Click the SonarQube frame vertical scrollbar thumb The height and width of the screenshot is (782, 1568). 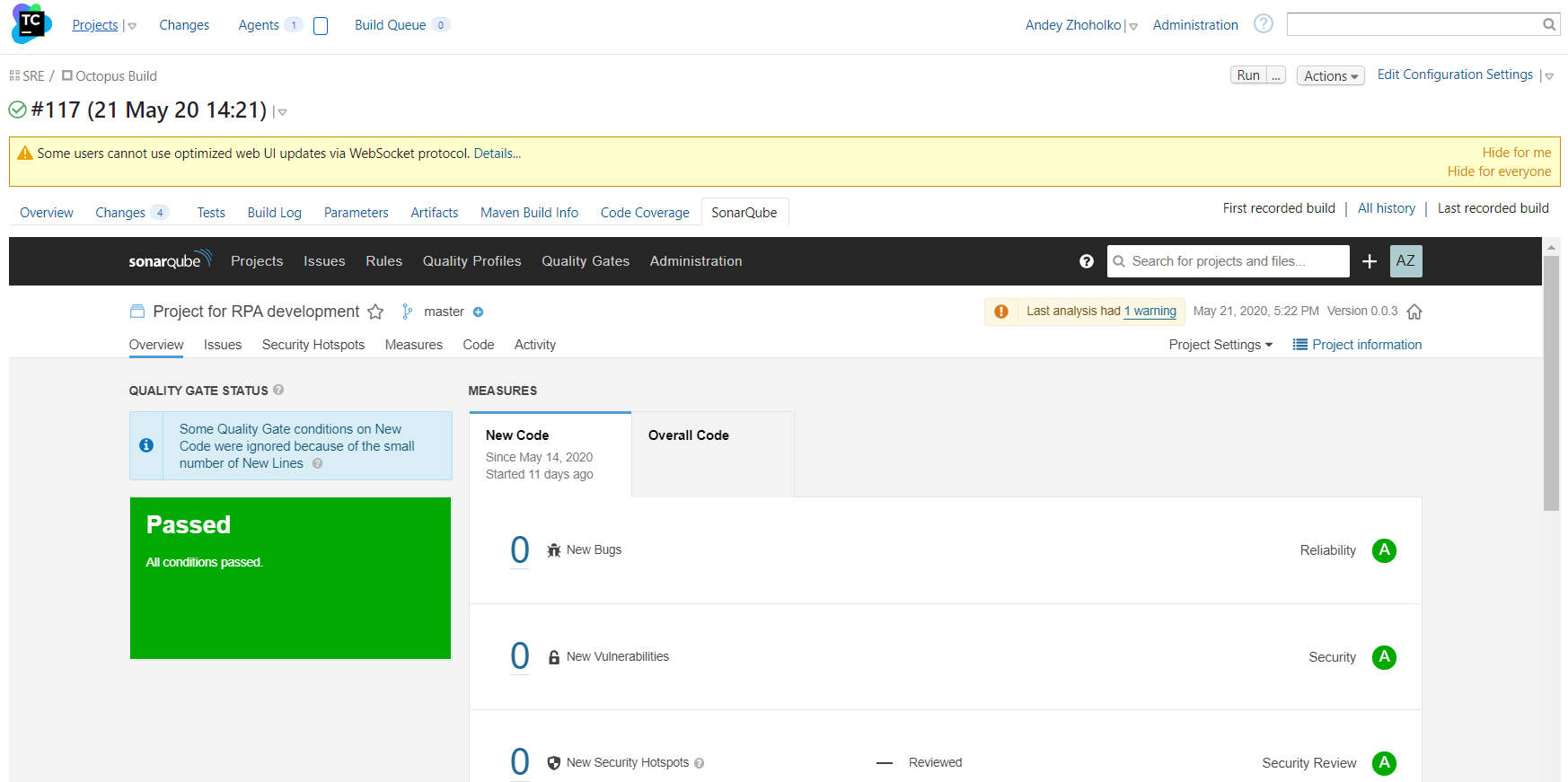(x=1551, y=383)
